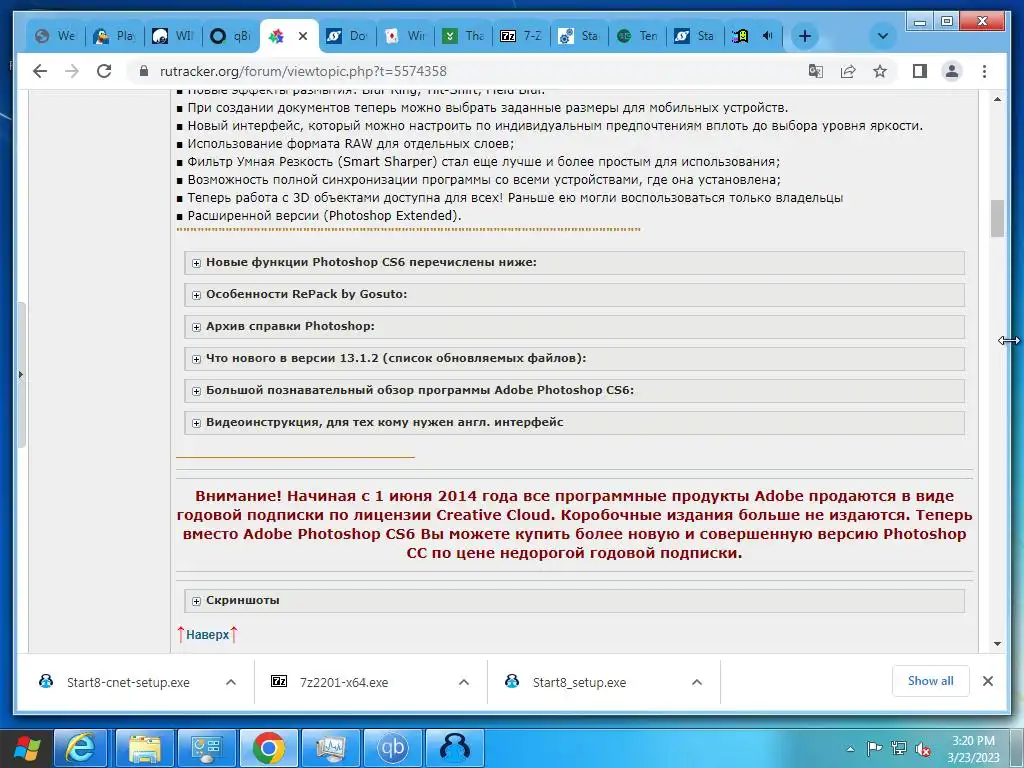
Task: Open the browser side panel
Action: coord(920,71)
